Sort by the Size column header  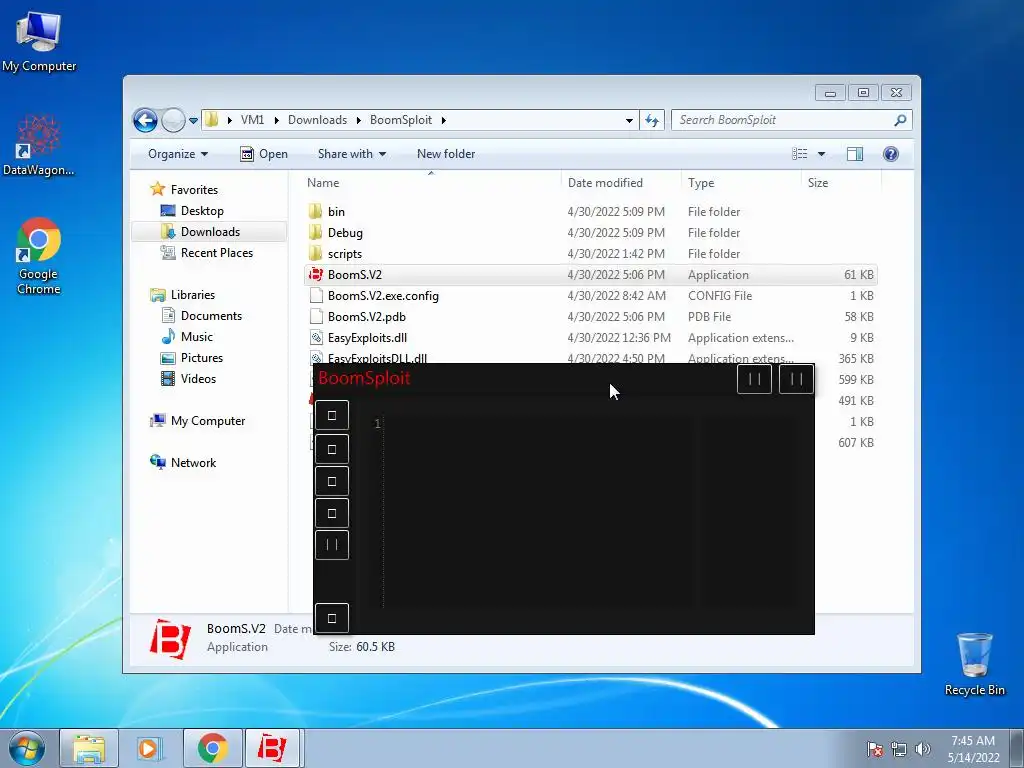[x=841, y=183]
